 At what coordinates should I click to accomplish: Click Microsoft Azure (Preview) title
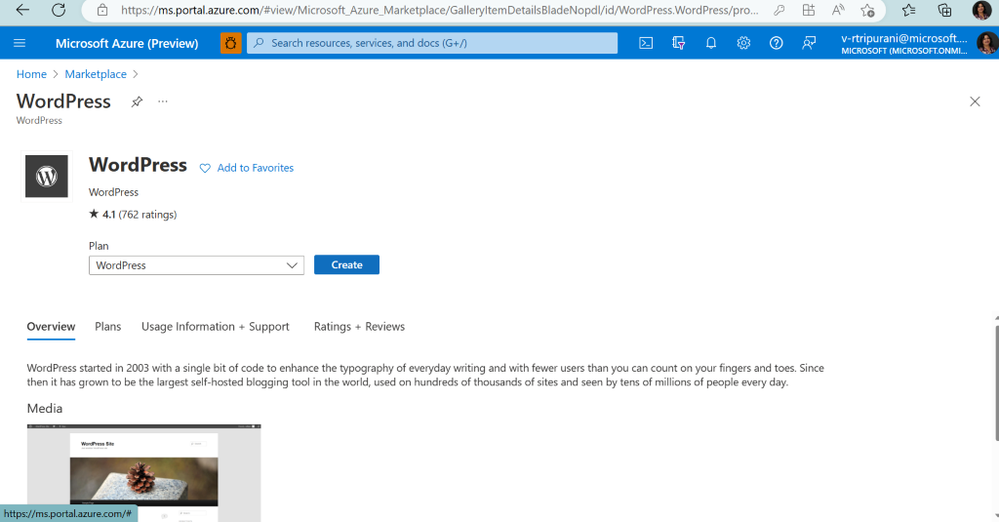coord(127,43)
